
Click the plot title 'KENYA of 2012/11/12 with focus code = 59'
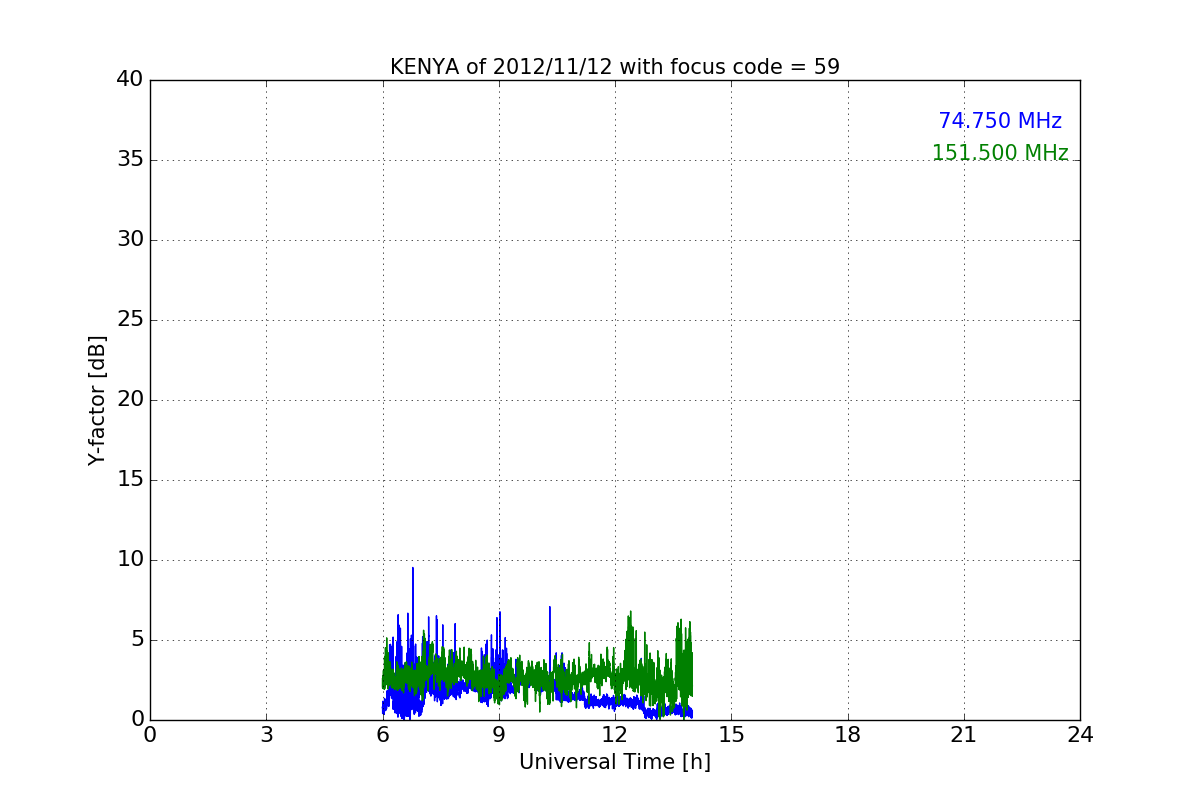(x=615, y=67)
